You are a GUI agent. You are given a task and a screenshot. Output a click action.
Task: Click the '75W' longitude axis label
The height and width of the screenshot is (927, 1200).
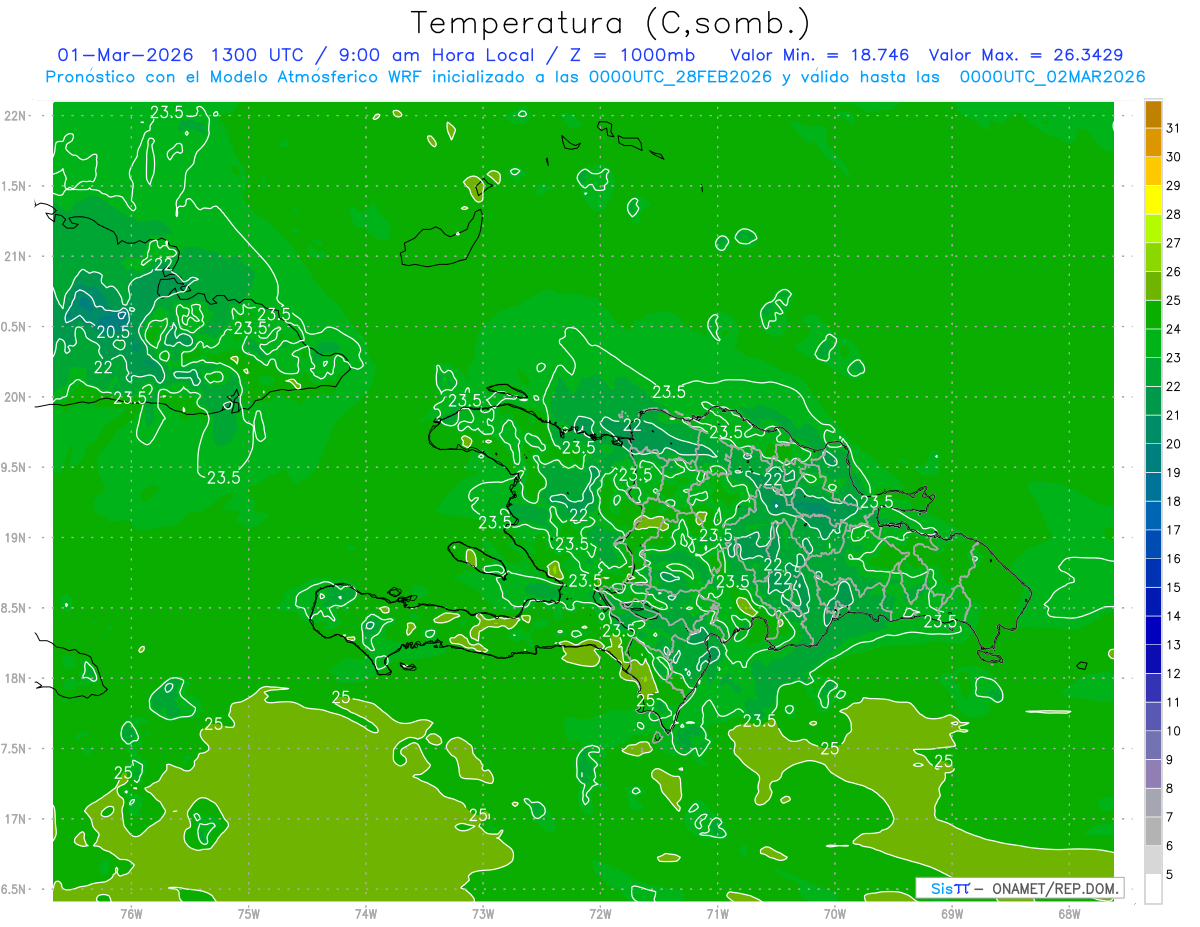coord(249,913)
